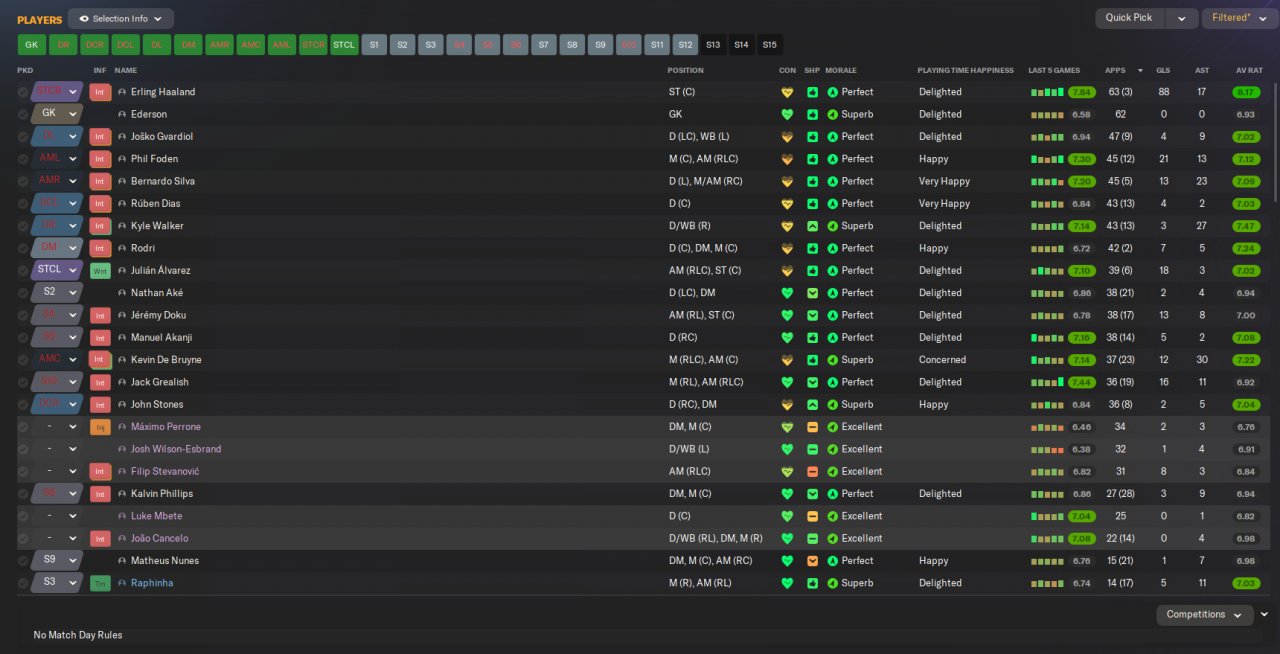Open the Filtered dropdown
Screen dimensions: 1280x654
(x=1238, y=18)
